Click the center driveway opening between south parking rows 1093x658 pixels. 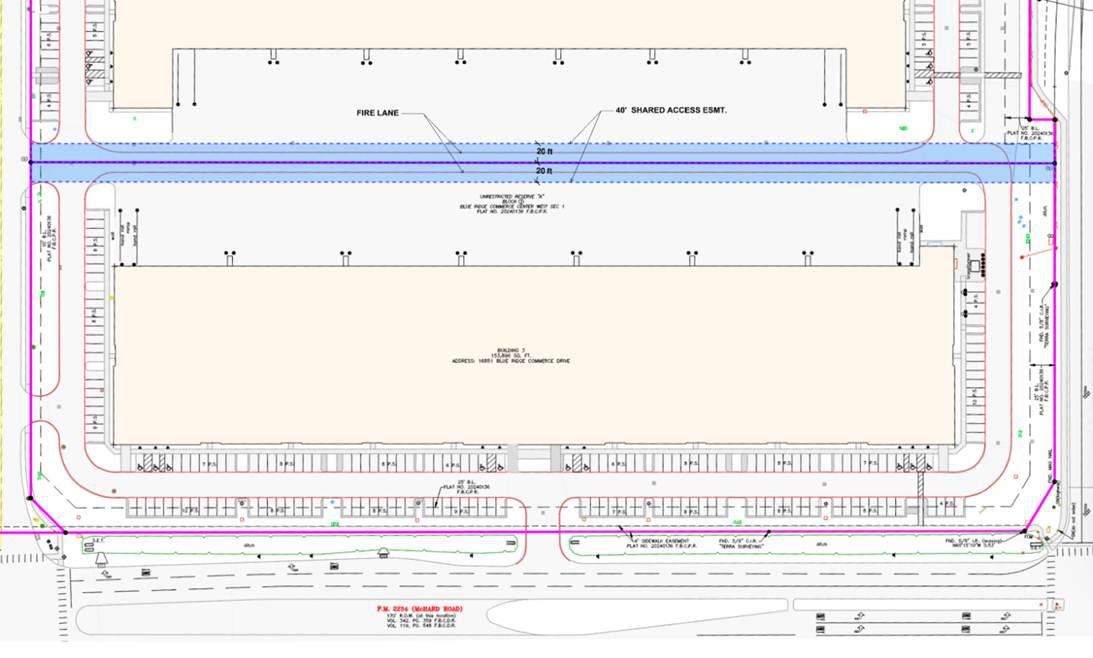(543, 516)
